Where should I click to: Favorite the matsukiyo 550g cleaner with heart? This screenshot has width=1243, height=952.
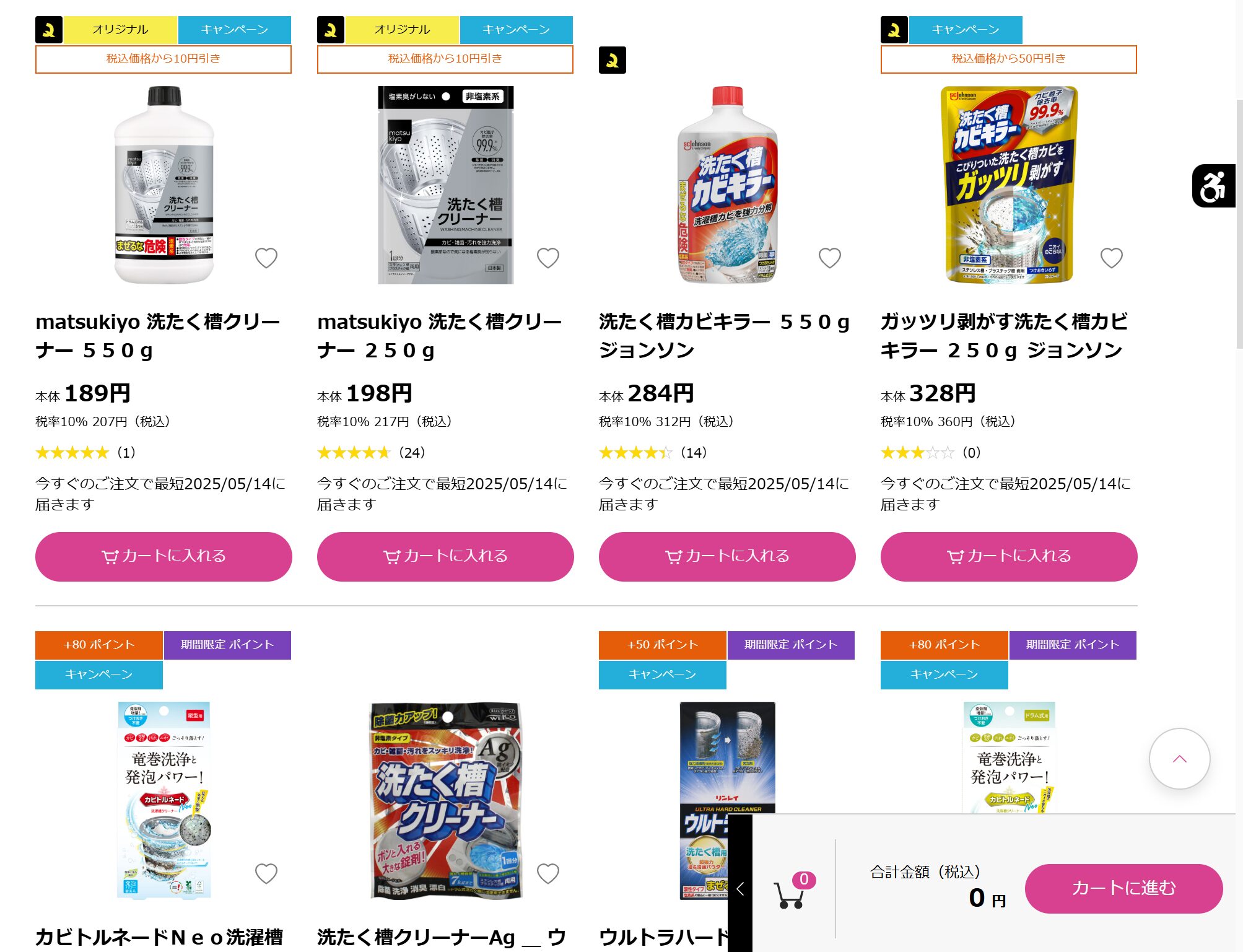tap(266, 258)
